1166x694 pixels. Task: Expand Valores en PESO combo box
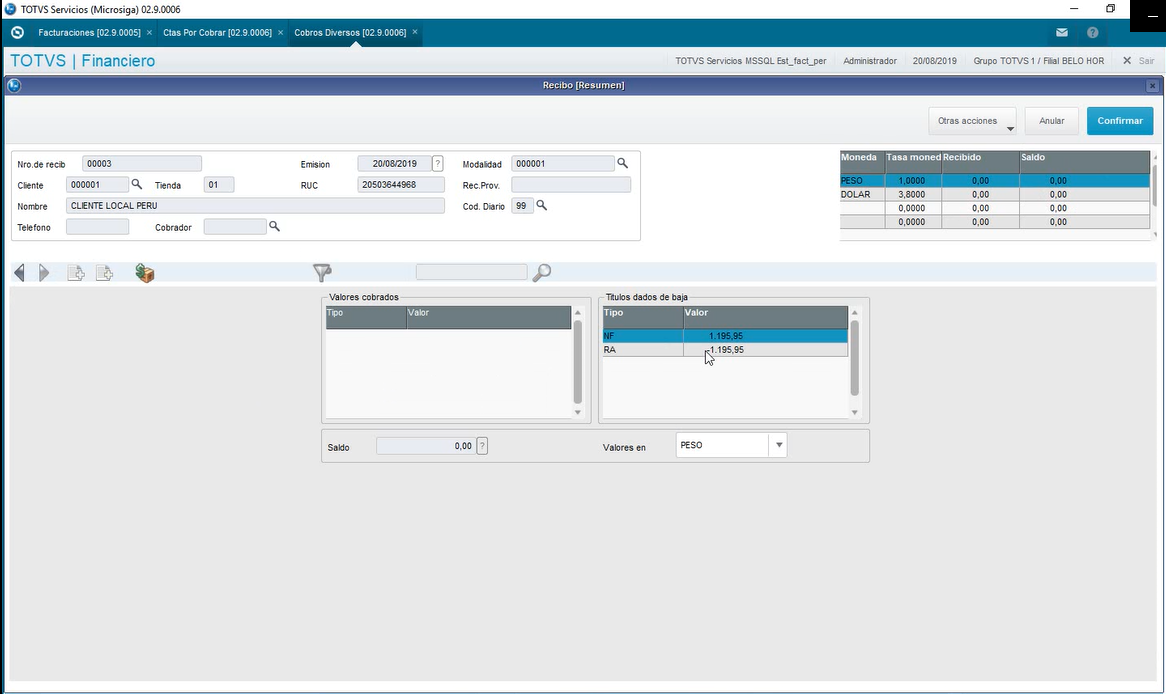click(x=779, y=446)
